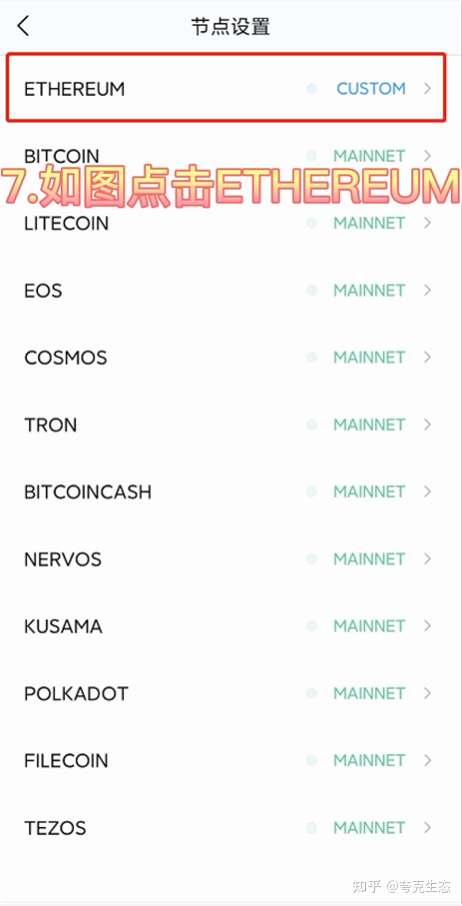Click the status dot on the EOS row
The height and width of the screenshot is (906, 462).
point(312,290)
